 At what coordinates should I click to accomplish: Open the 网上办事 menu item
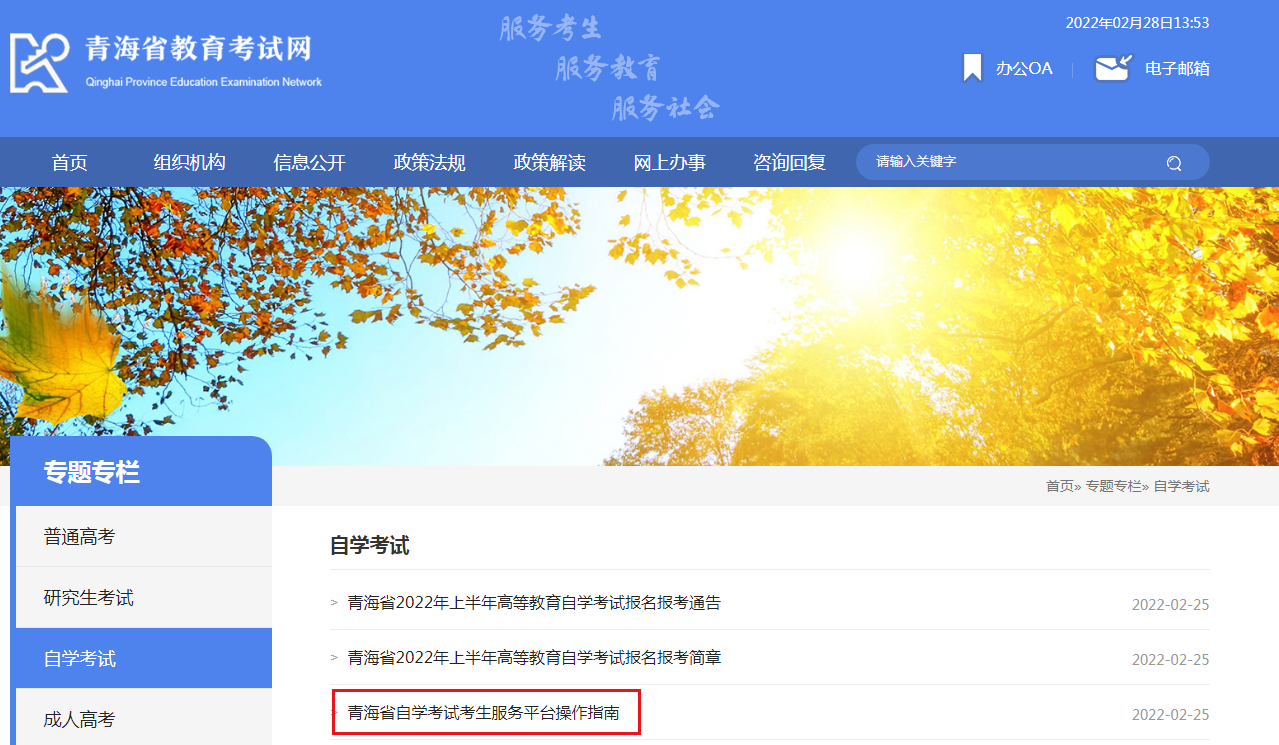pos(670,163)
